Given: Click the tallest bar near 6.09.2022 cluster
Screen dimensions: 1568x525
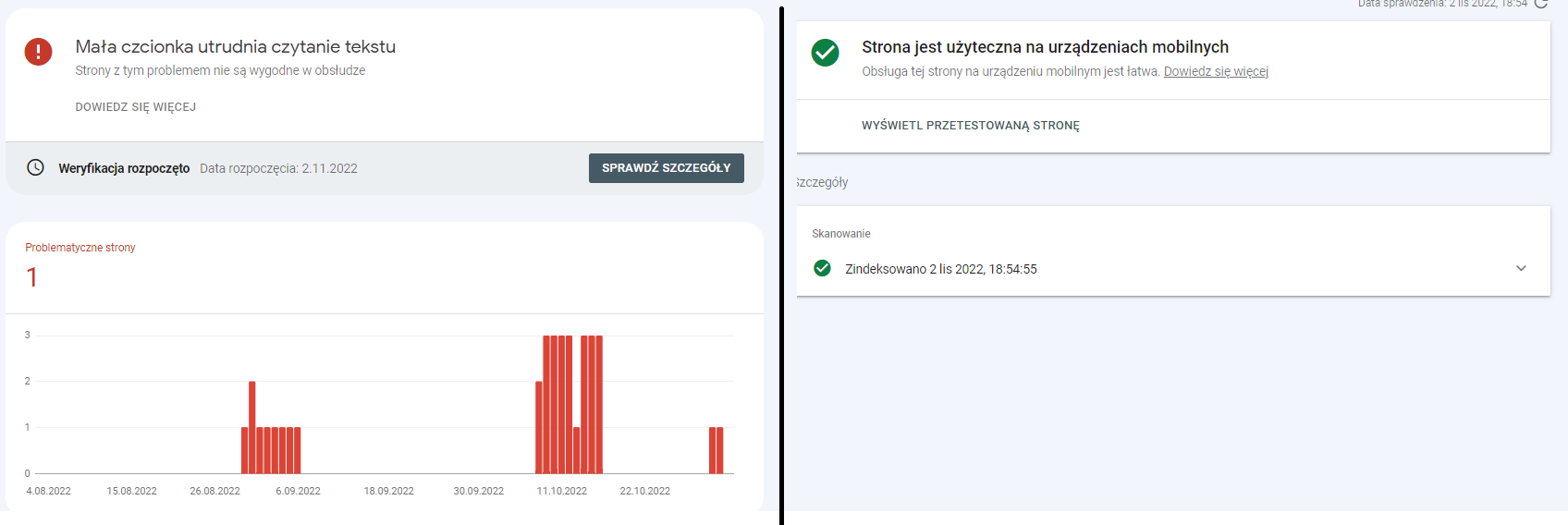Looking at the screenshot, I should [x=252, y=427].
